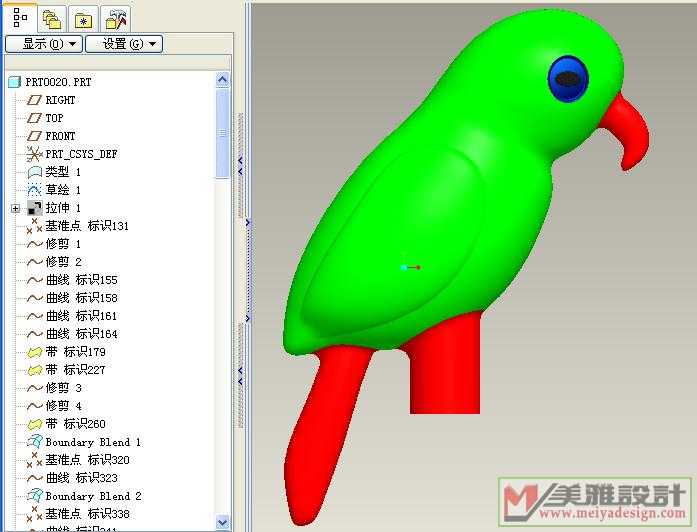Click the top collapse arrow on the sash
Screen dimensions: 697x532
[x=240, y=165]
